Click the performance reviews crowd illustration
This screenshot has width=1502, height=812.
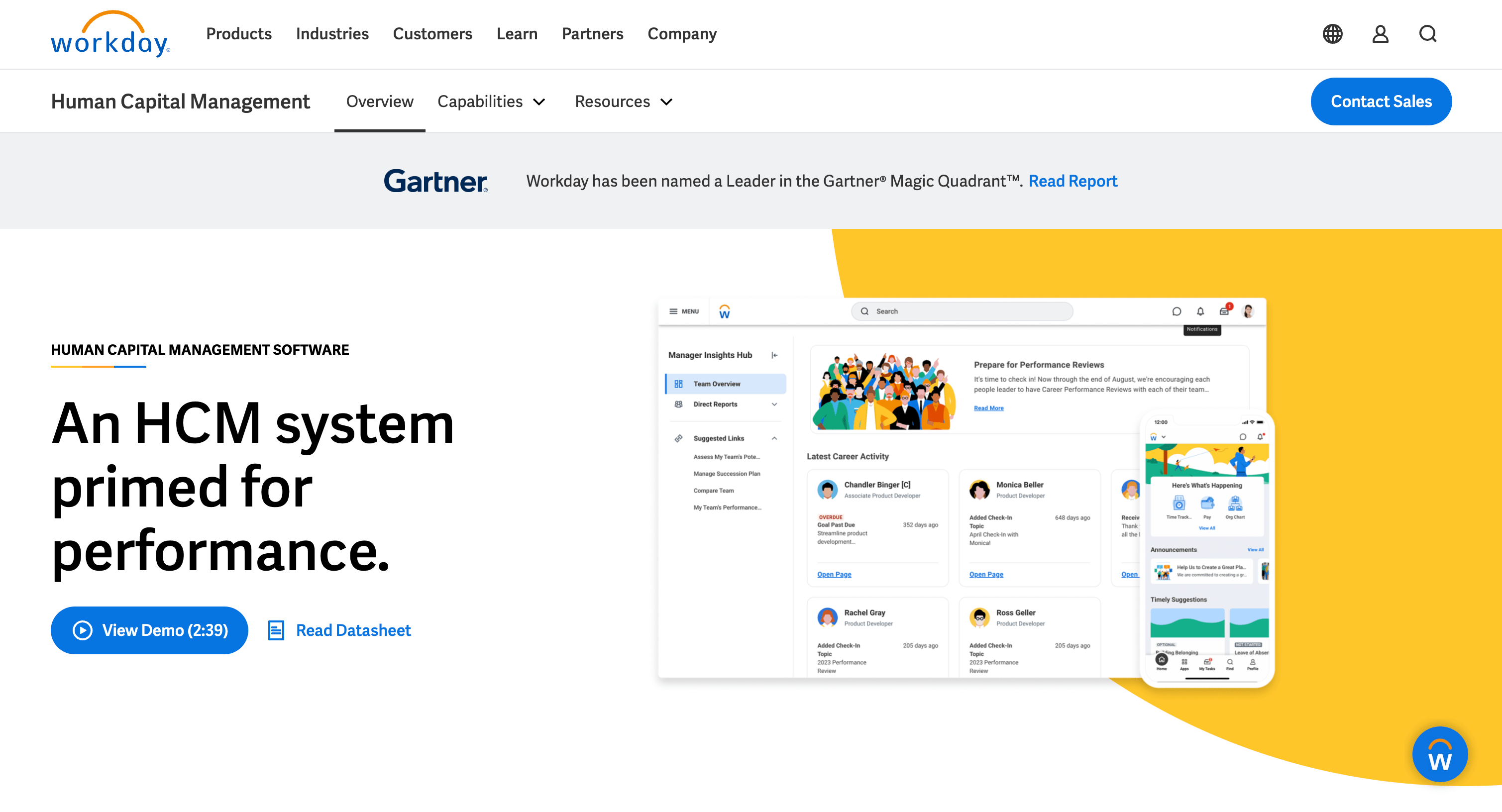pyautogui.click(x=885, y=391)
